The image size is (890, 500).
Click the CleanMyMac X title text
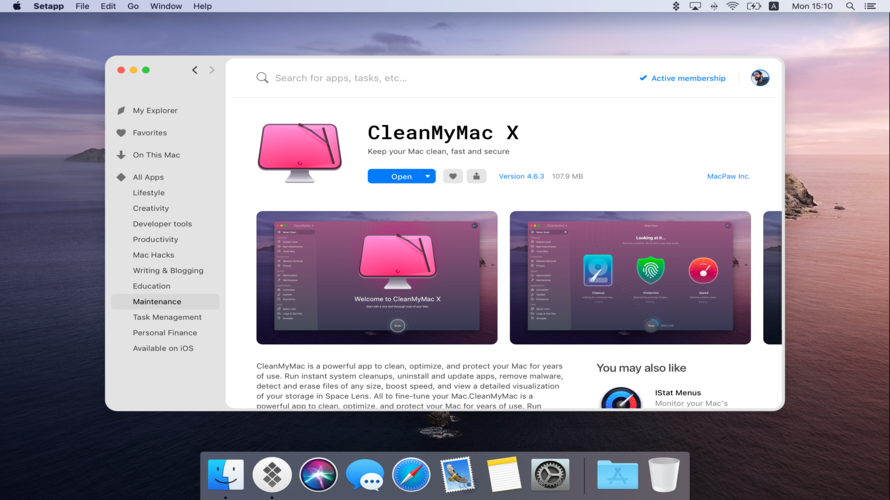tap(443, 133)
